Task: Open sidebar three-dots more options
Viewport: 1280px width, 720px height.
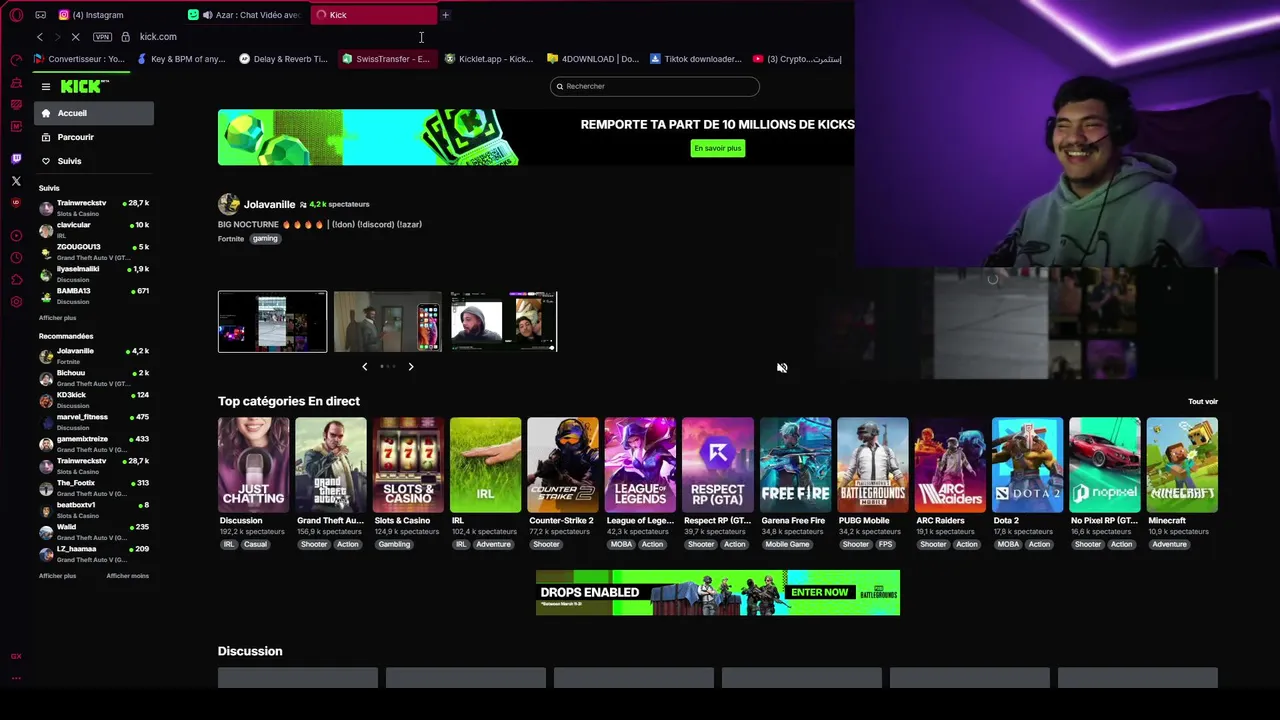Action: pyautogui.click(x=16, y=678)
